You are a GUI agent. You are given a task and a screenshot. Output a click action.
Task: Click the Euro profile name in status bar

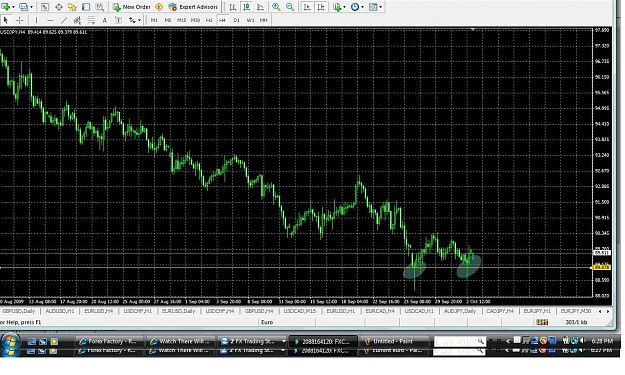(267, 322)
